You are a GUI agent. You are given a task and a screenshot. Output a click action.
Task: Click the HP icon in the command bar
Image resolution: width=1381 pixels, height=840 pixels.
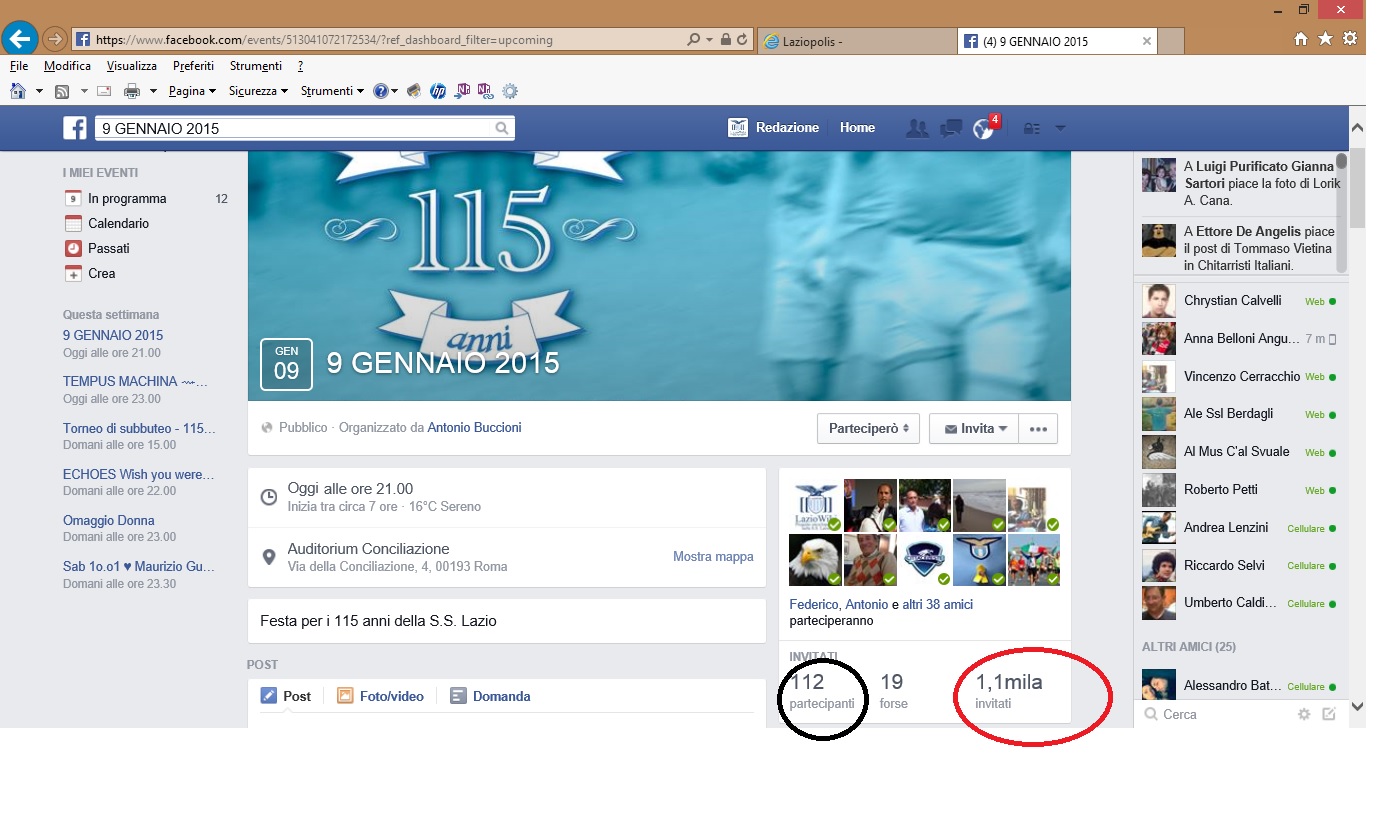coord(437,91)
